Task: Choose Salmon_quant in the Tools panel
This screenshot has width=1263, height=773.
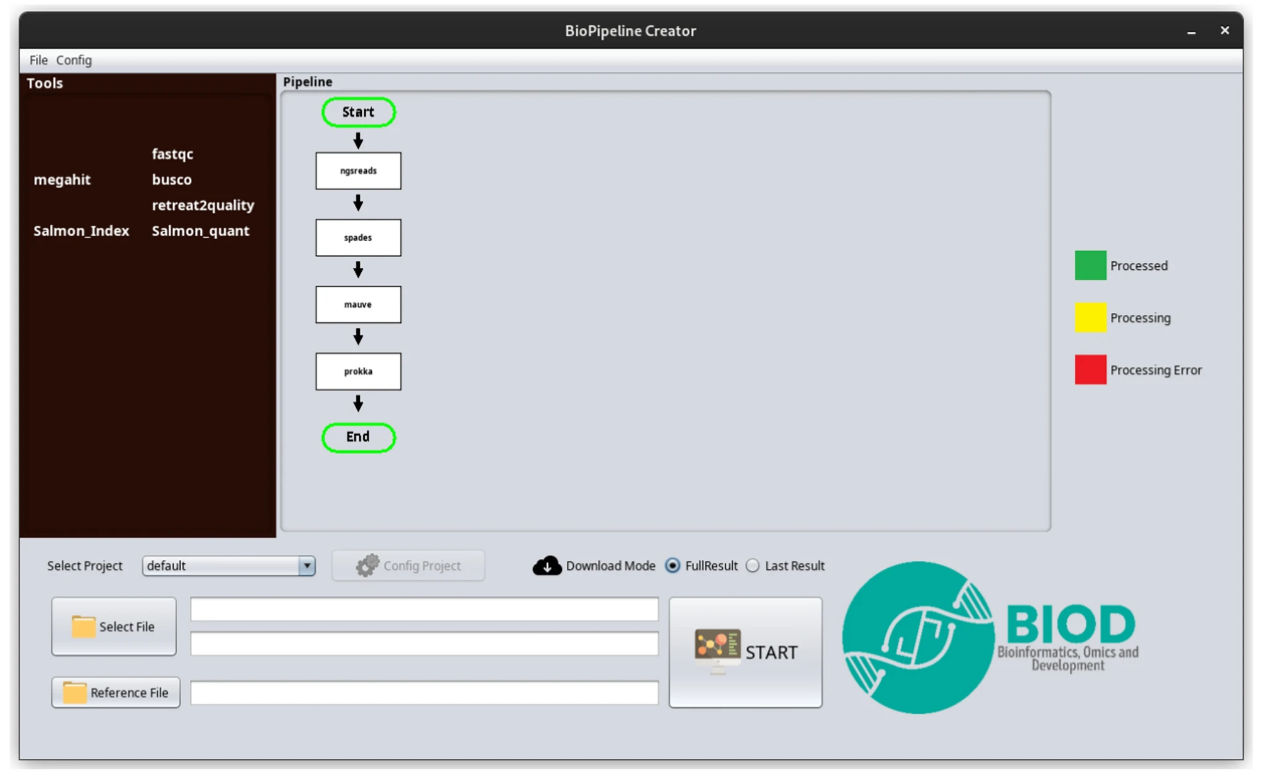Action: click(x=200, y=231)
